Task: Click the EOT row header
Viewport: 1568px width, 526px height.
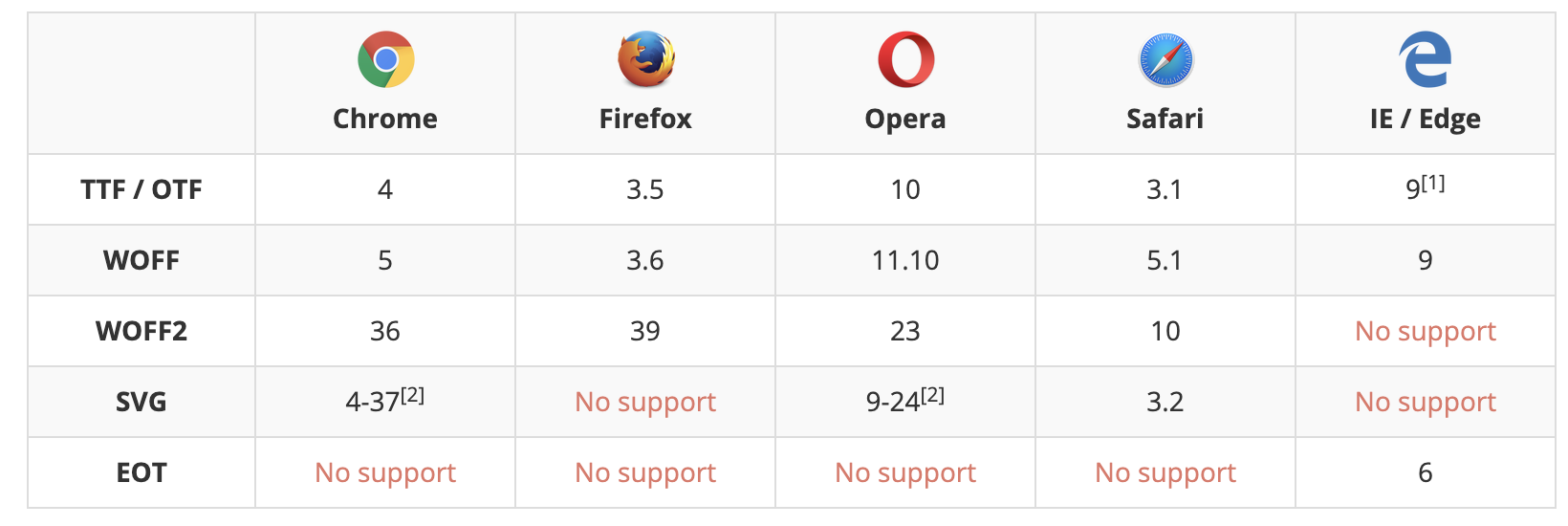Action: point(142,472)
